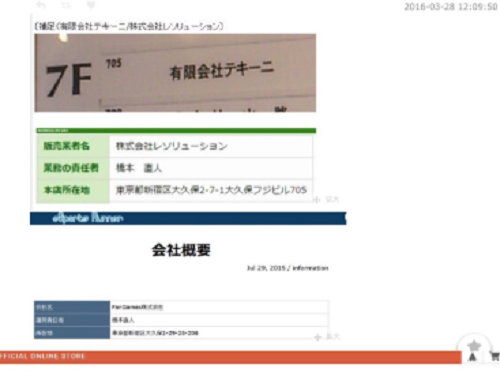This screenshot has width=500, height=380.
Task: Click the 橋本 name cell in green table
Action: 211,168
